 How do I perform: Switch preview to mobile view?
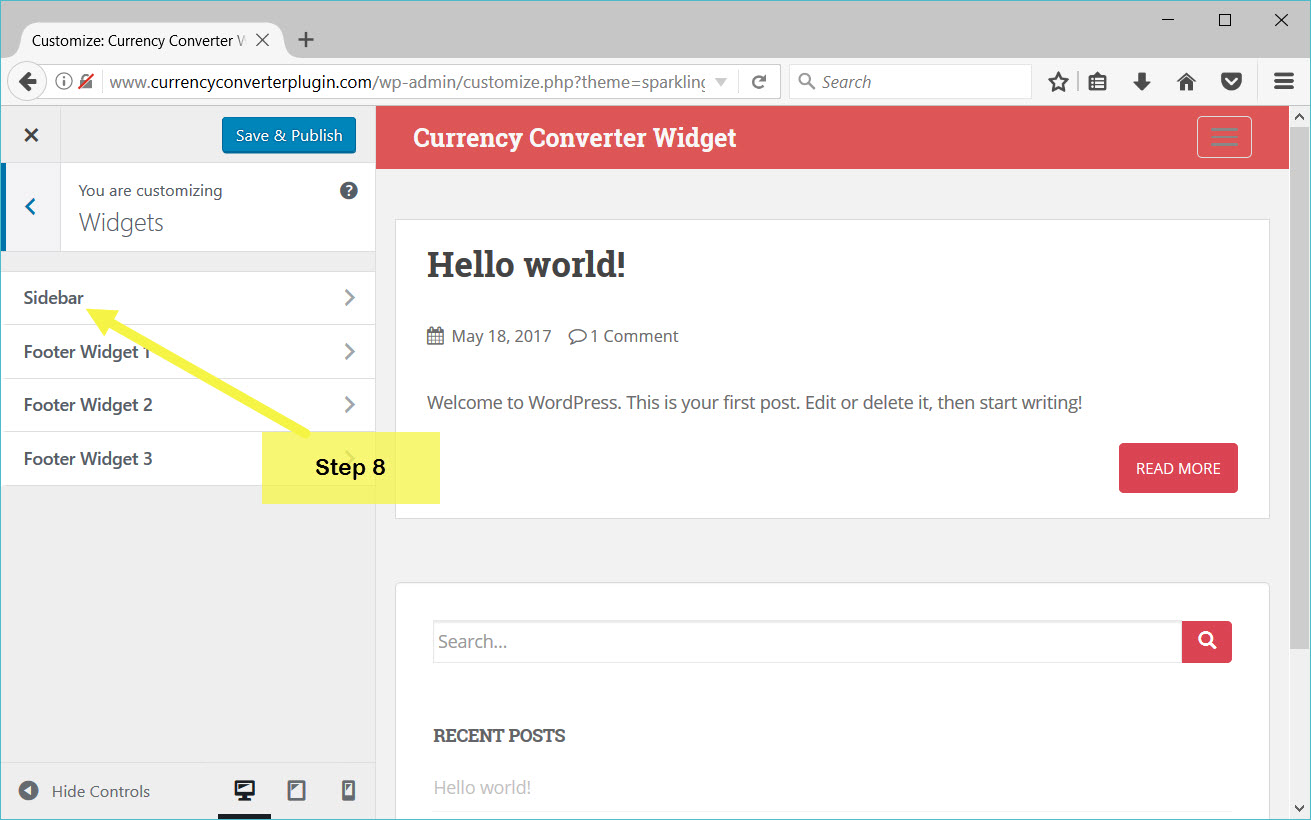point(347,790)
